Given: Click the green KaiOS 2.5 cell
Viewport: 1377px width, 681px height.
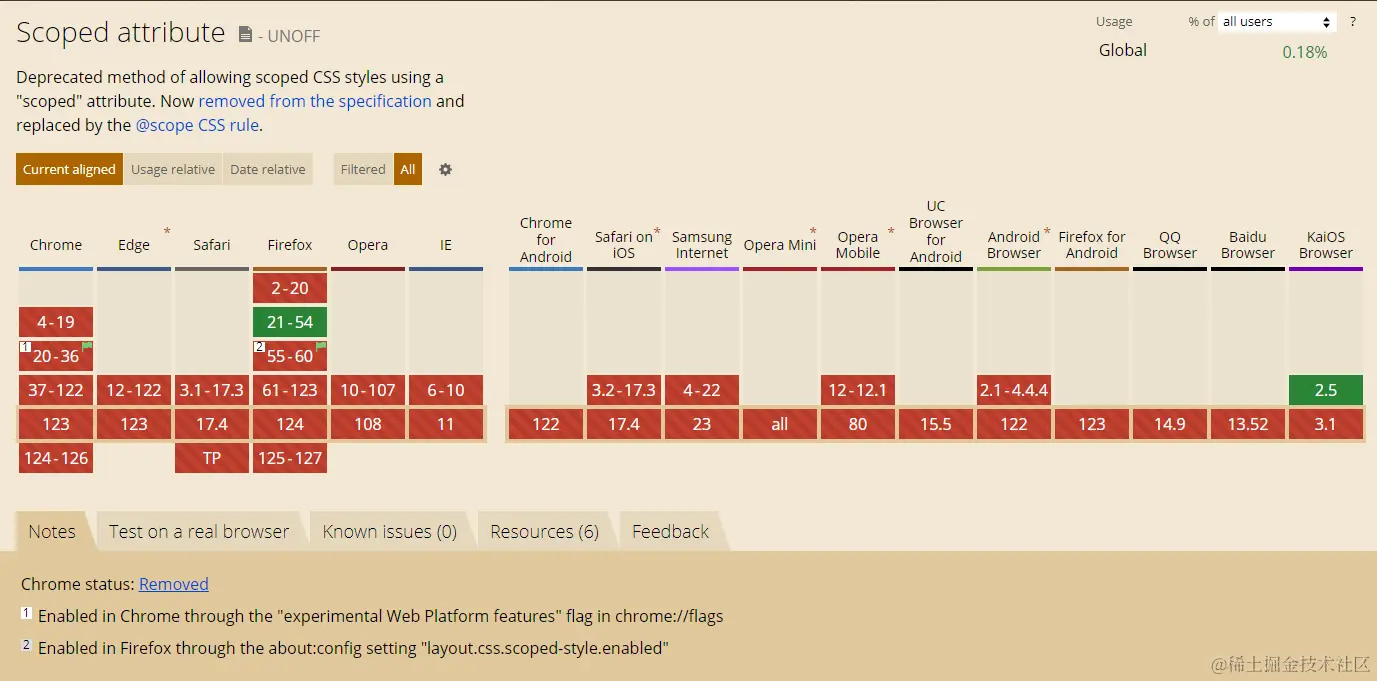Looking at the screenshot, I should click(x=1326, y=390).
